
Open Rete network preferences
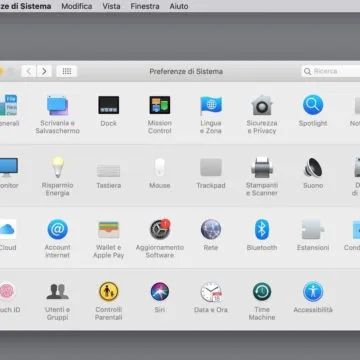(x=211, y=235)
